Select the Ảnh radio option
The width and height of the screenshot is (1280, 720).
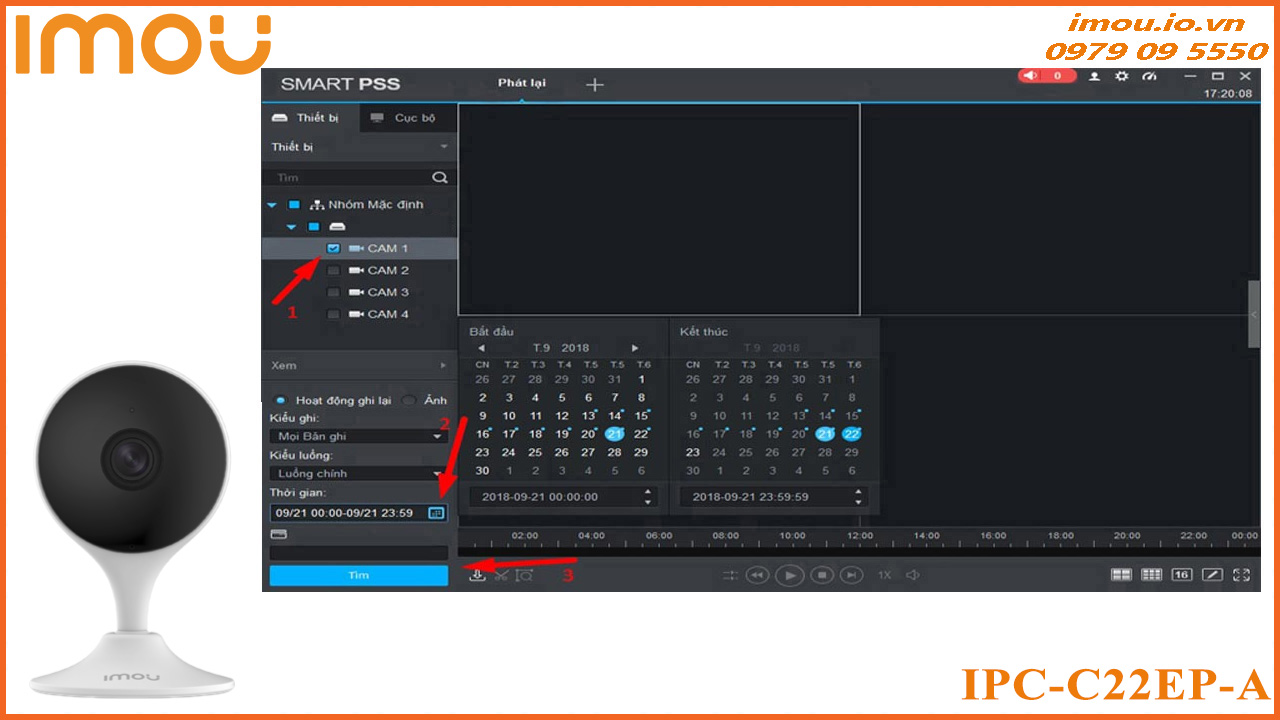[x=409, y=400]
